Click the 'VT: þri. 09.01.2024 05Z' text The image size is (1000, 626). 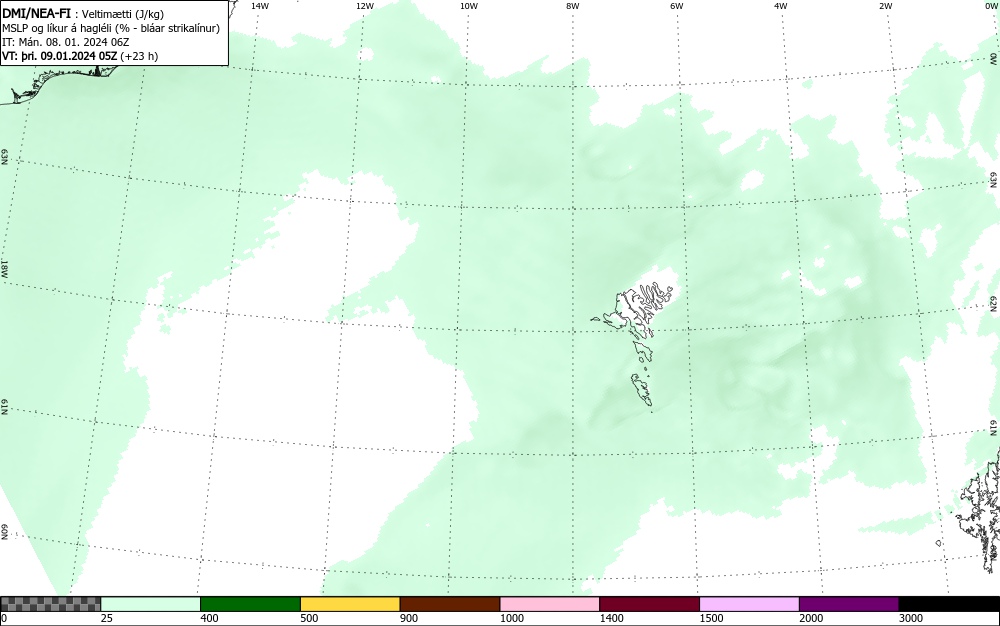click(x=59, y=56)
